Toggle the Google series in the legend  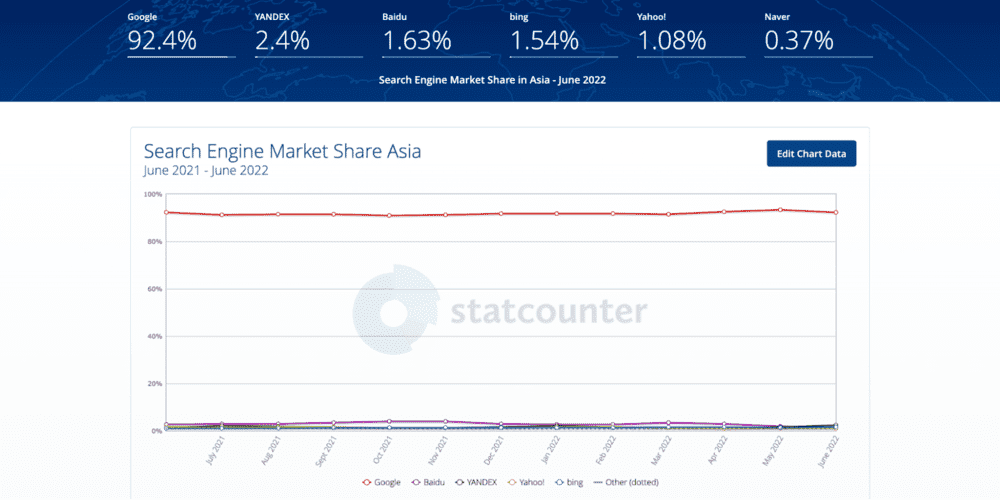click(x=381, y=482)
